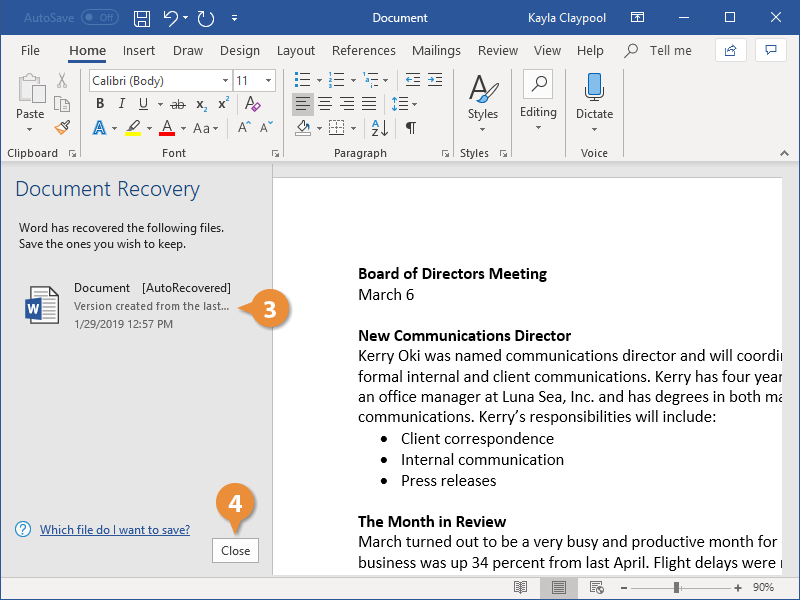Click the 90% zoom level
The height and width of the screenshot is (600, 800).
click(x=763, y=587)
